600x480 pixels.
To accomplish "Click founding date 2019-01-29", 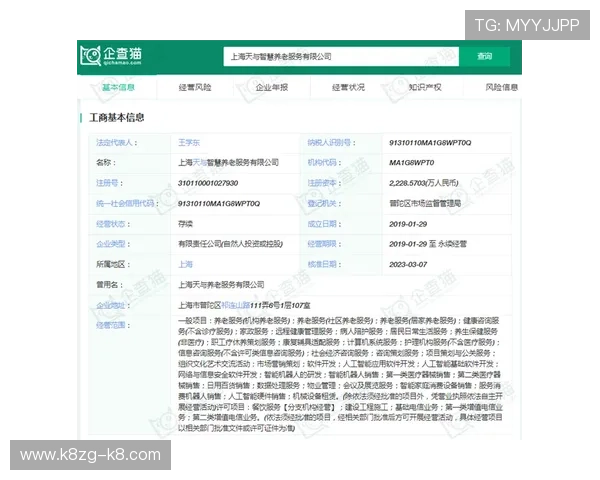I will click(408, 224).
